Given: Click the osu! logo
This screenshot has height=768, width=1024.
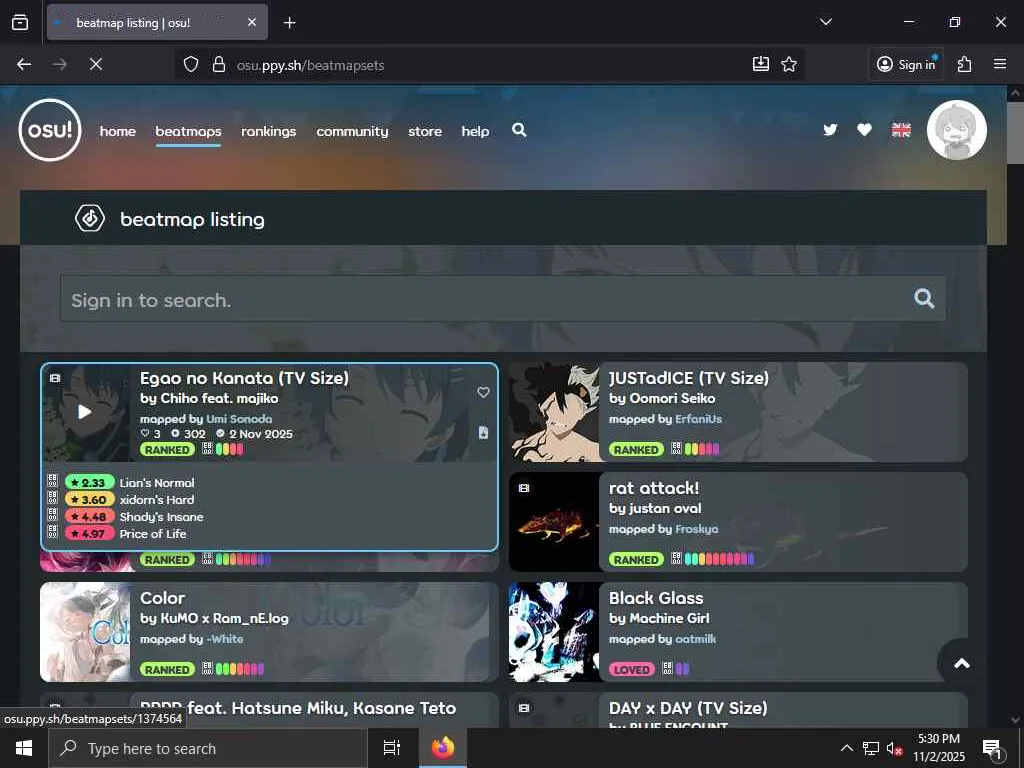Looking at the screenshot, I should click(x=50, y=130).
